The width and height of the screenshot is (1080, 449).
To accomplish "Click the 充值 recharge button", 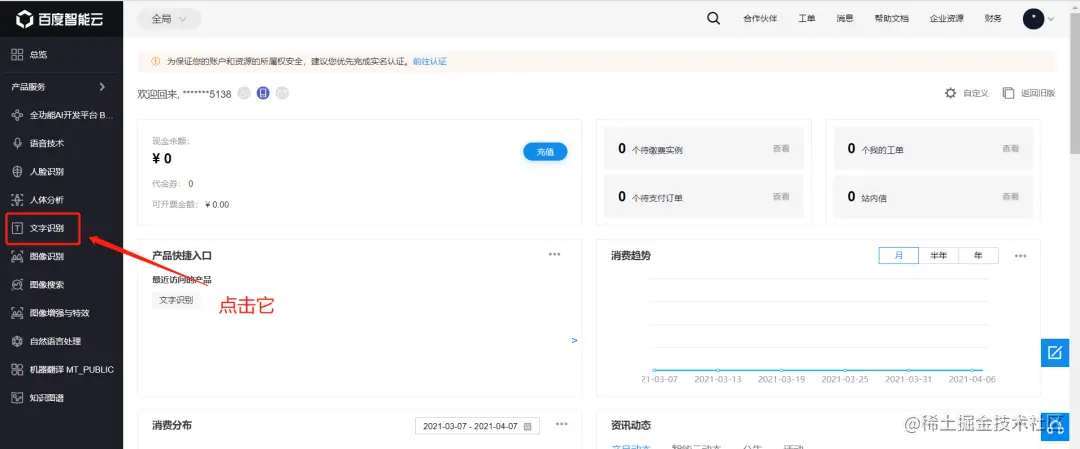I will tap(546, 152).
